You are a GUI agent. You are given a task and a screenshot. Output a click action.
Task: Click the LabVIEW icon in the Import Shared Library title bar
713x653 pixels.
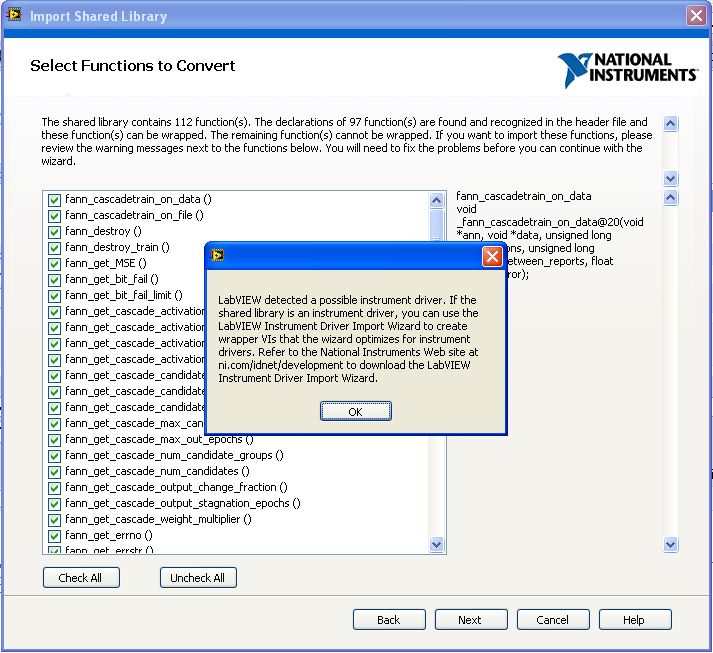pyautogui.click(x=14, y=15)
